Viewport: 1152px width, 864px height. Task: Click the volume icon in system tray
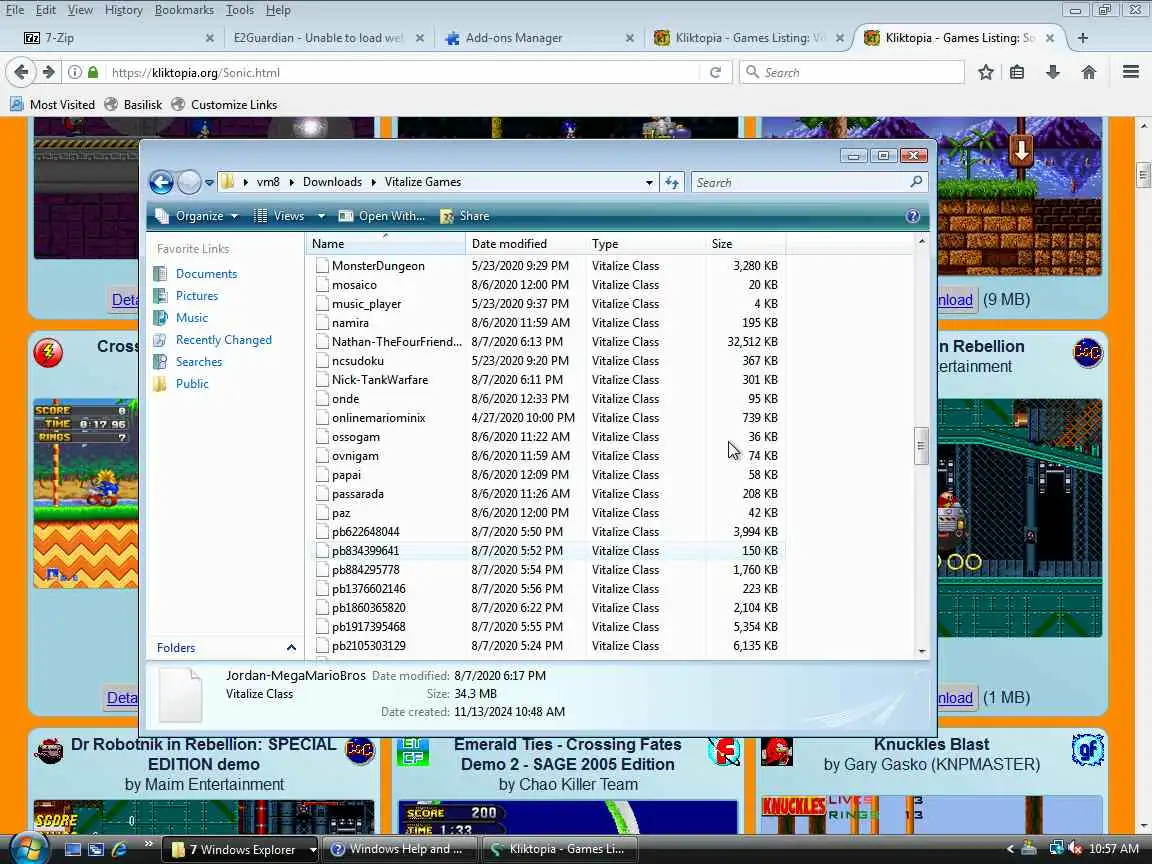pos(1076,849)
